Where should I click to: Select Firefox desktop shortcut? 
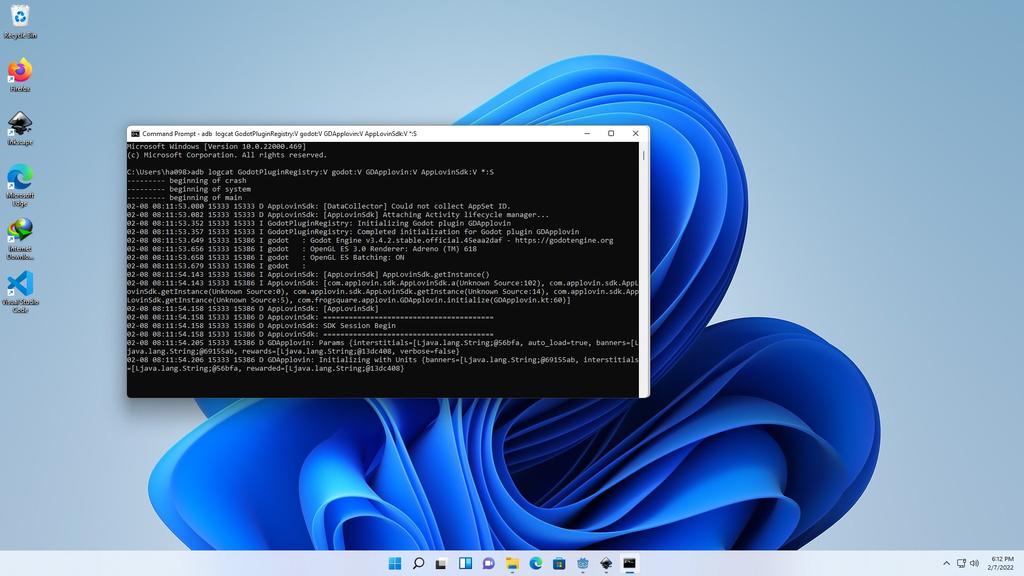20,75
